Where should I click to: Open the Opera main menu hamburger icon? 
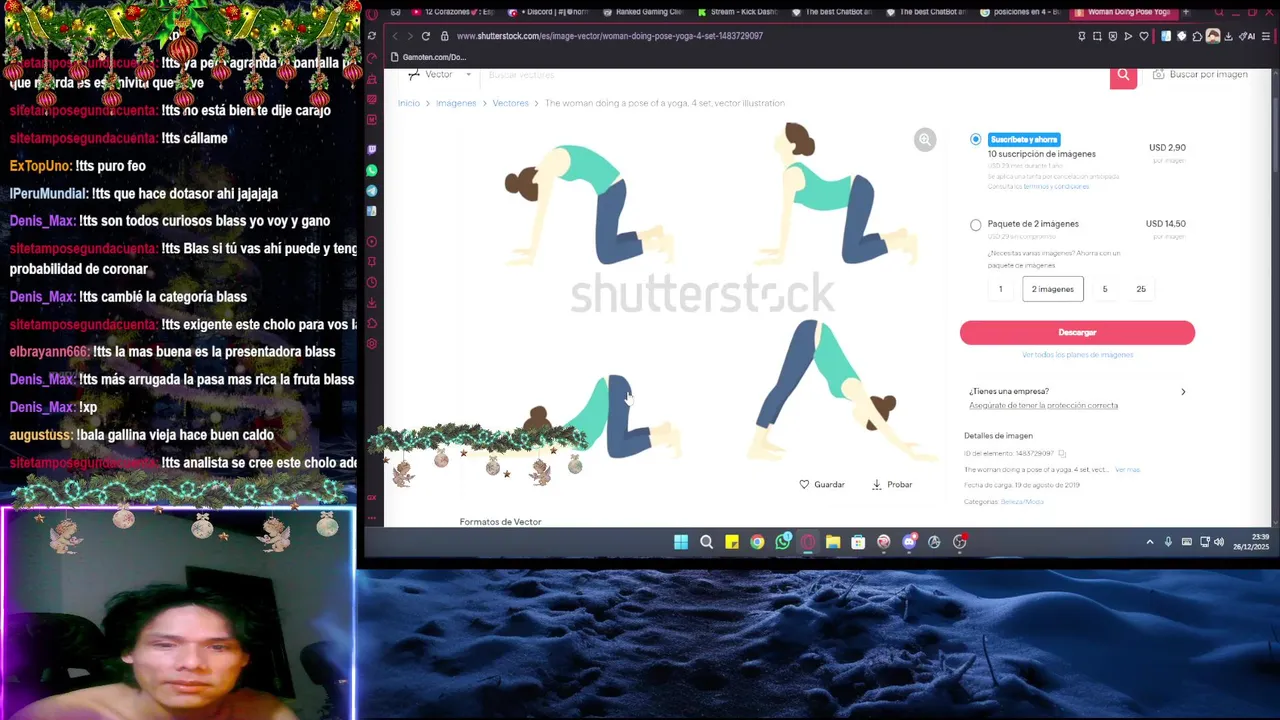(1268, 36)
